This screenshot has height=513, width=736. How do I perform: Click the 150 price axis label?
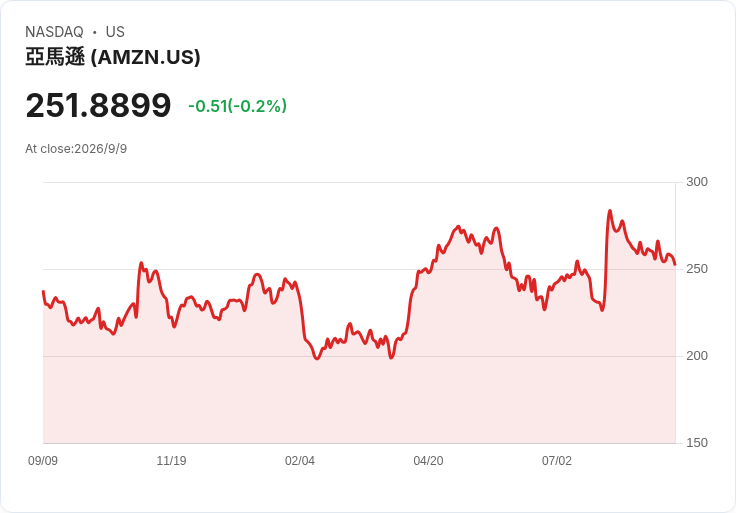click(697, 443)
